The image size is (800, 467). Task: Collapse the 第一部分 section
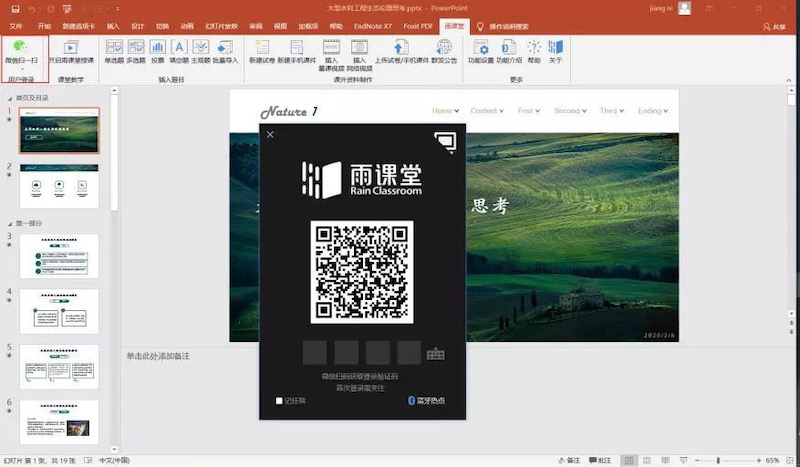[x=10, y=224]
